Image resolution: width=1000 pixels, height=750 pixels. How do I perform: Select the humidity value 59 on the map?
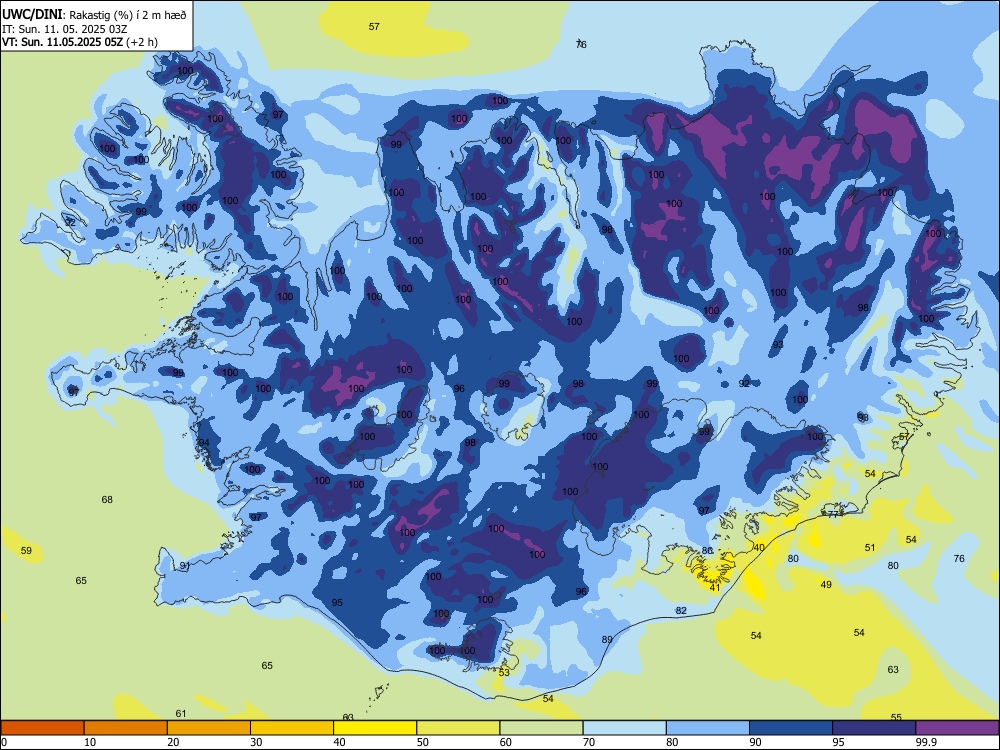[x=26, y=550]
